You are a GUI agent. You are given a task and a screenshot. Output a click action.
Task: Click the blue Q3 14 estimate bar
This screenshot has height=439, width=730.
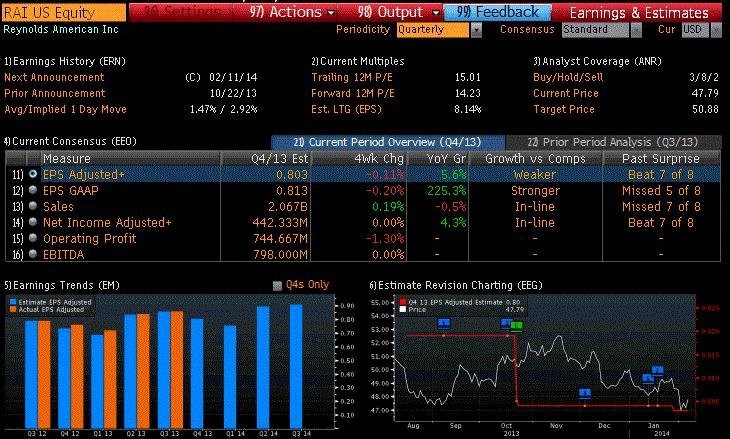[296, 366]
